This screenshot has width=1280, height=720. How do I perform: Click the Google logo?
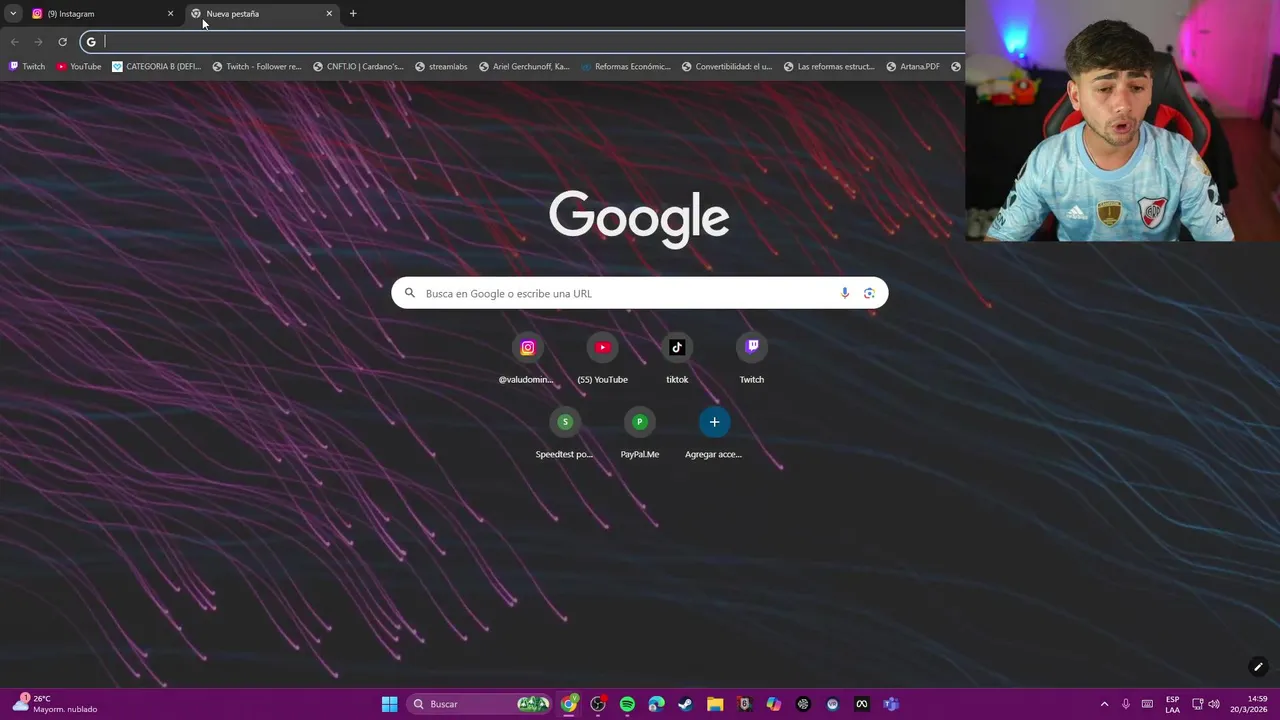click(x=639, y=219)
